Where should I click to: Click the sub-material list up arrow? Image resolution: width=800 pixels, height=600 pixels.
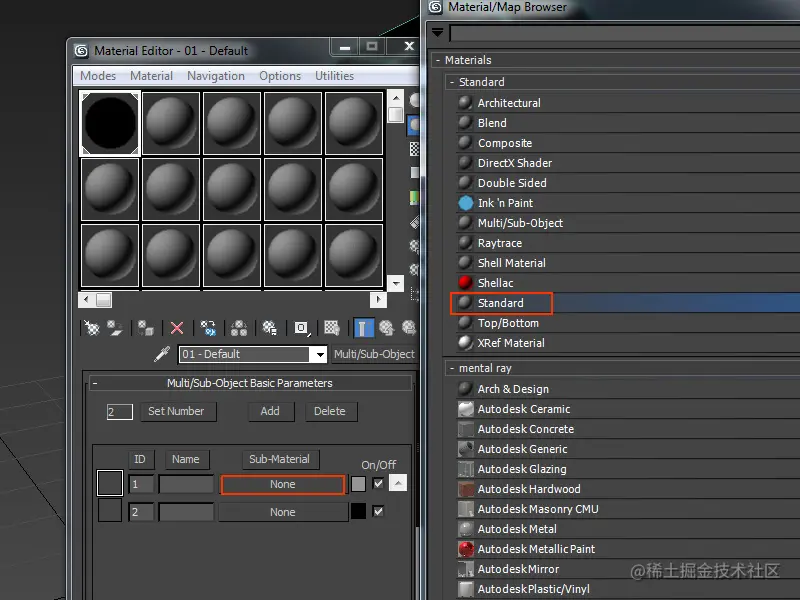point(397,483)
